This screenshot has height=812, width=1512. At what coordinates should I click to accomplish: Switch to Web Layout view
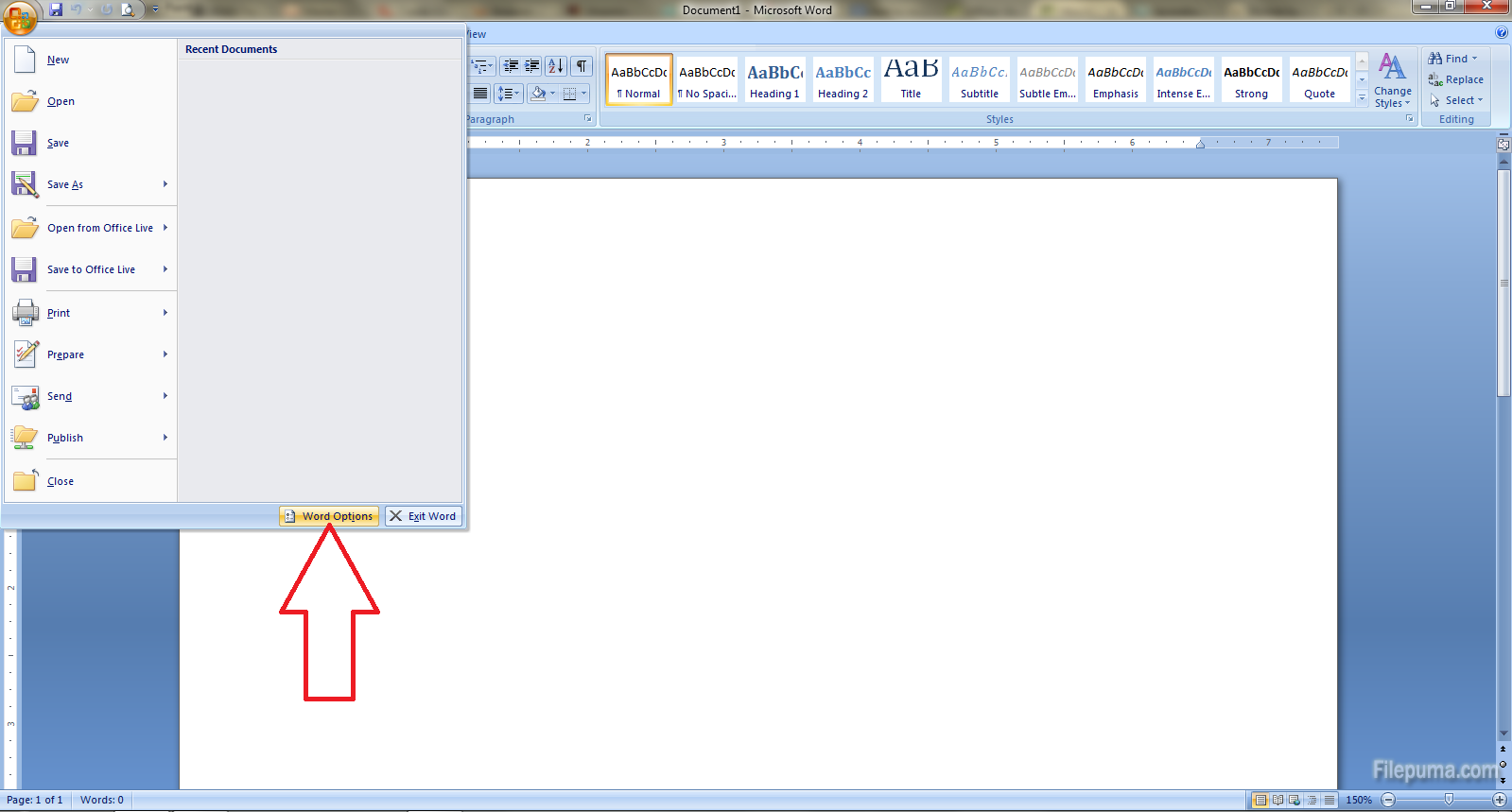pyautogui.click(x=1295, y=800)
